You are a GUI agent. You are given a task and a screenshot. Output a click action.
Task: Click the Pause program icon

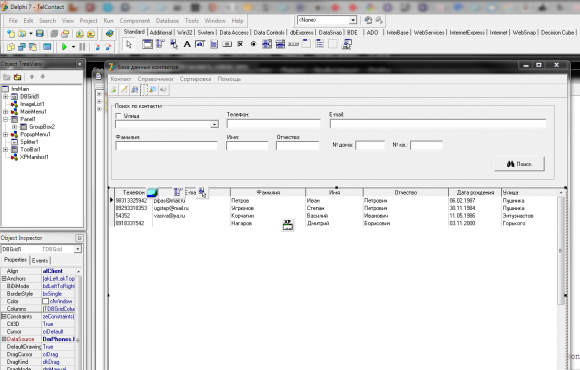point(82,47)
